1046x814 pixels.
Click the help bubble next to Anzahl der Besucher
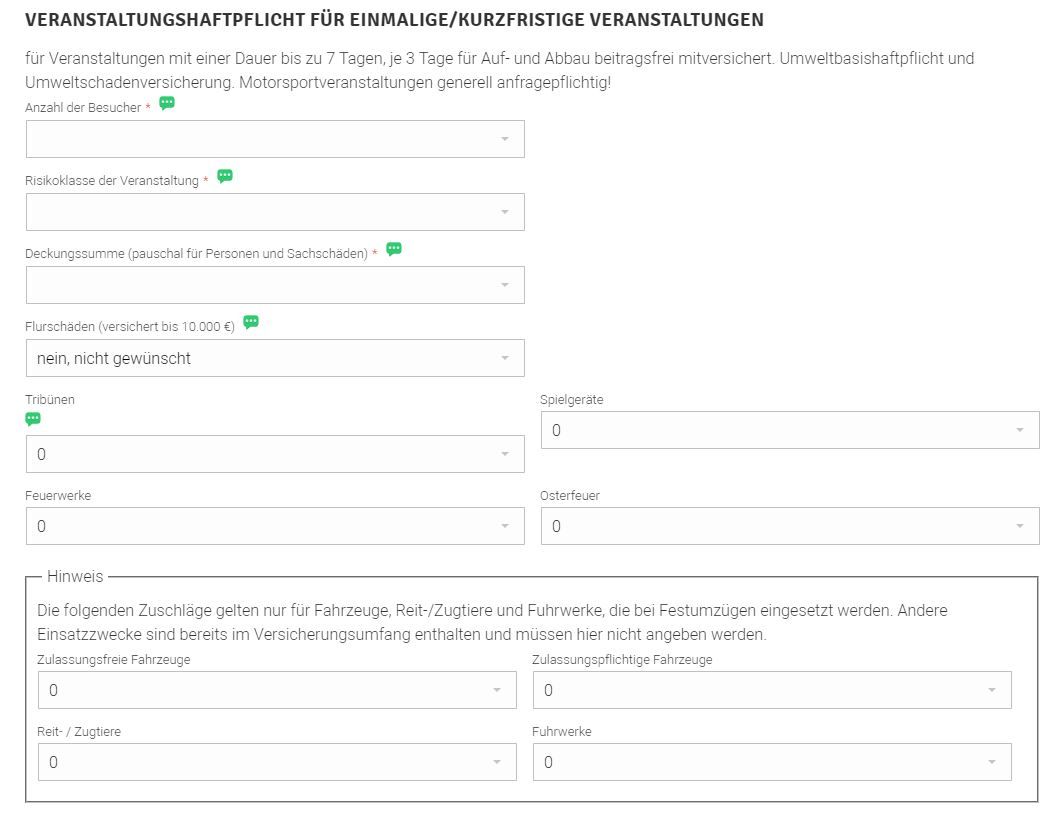(167, 103)
